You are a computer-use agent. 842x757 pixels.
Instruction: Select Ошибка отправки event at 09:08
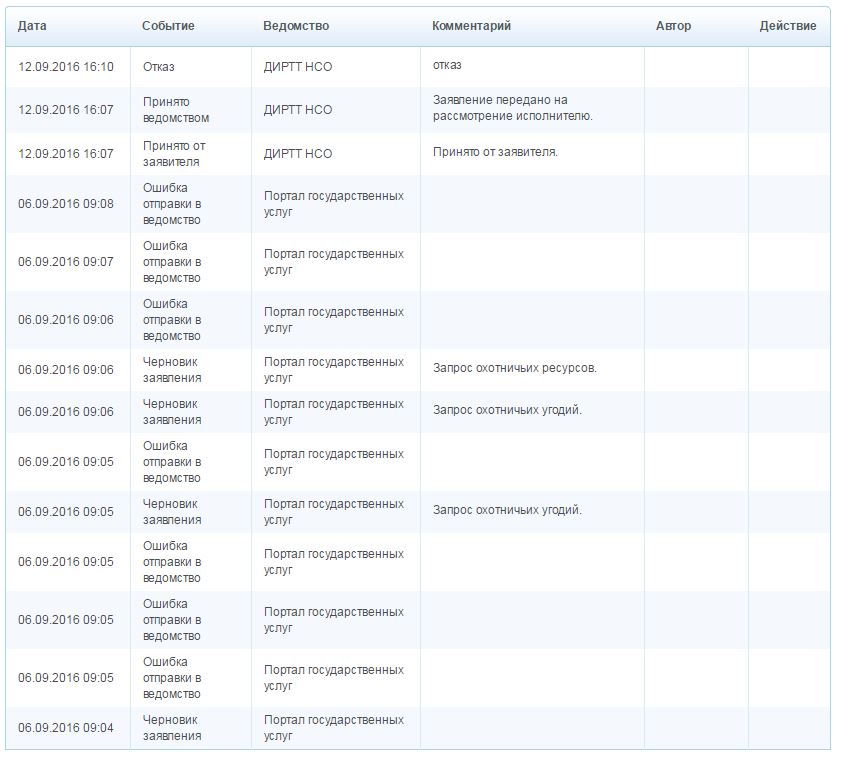pyautogui.click(x=172, y=204)
